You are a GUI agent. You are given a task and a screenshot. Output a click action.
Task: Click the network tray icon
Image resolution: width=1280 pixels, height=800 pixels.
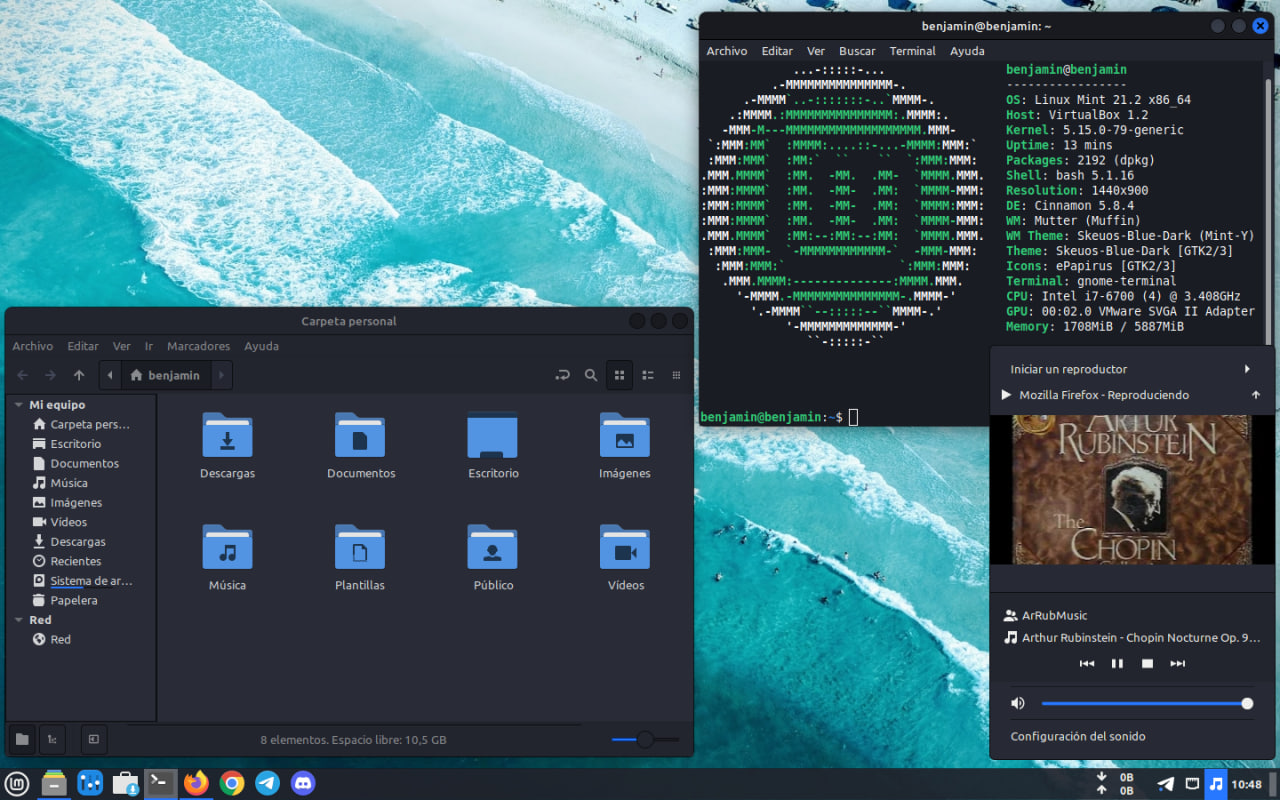pyautogui.click(x=1192, y=784)
